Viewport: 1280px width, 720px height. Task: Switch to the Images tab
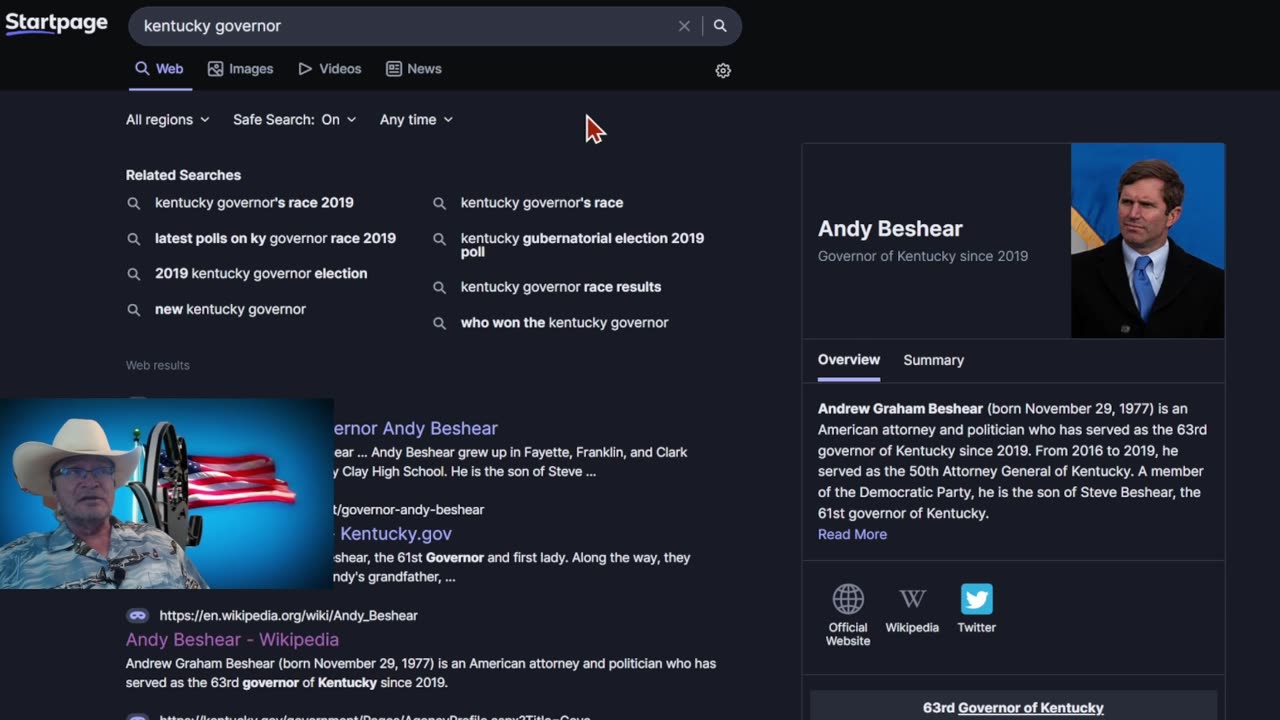(240, 69)
